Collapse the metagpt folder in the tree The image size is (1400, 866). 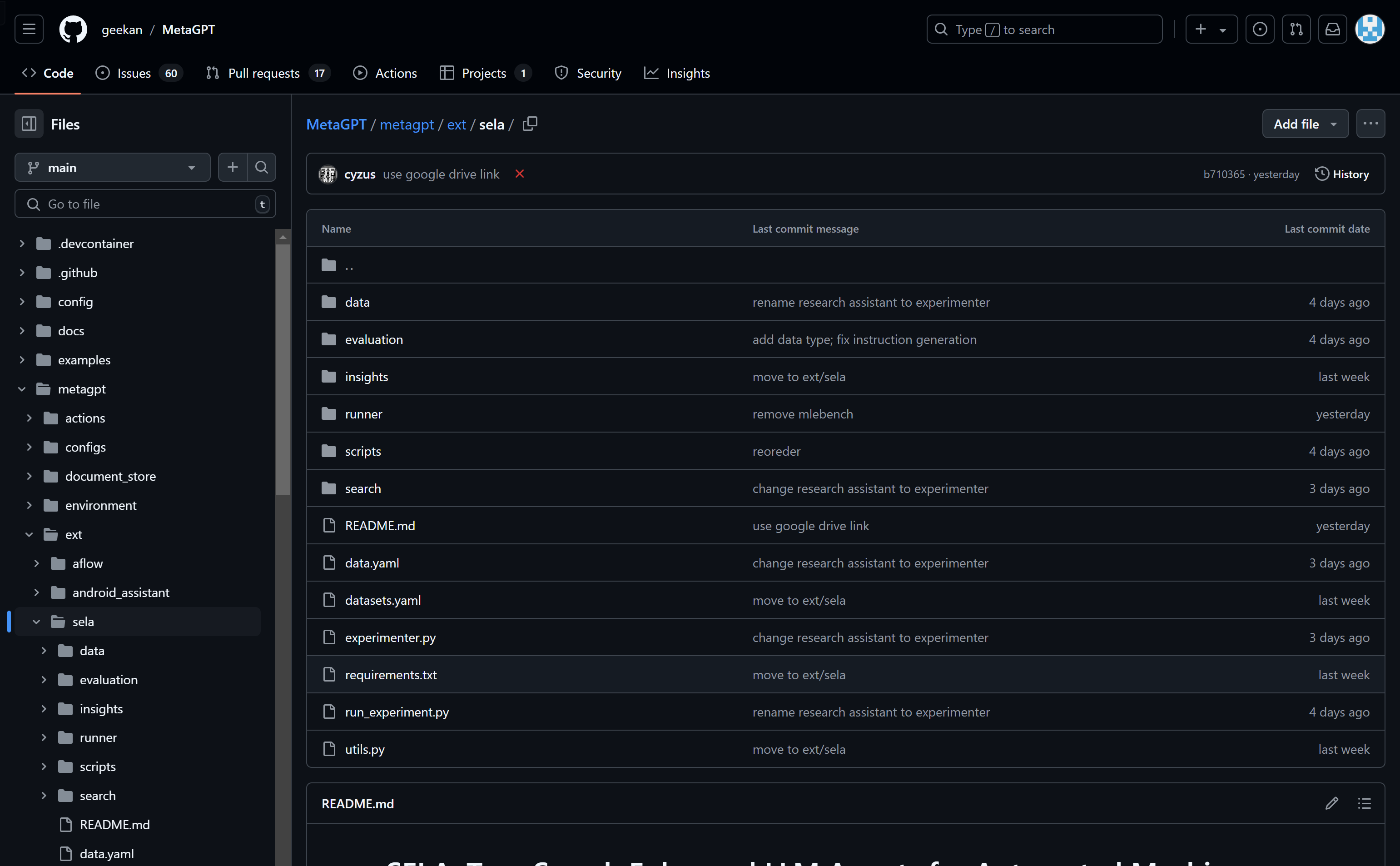(x=22, y=389)
